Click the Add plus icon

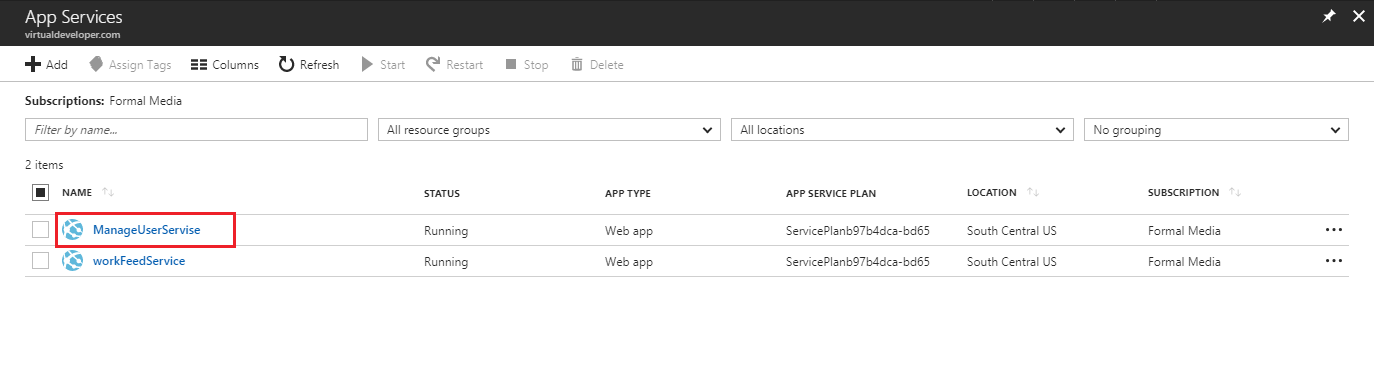tap(33, 64)
